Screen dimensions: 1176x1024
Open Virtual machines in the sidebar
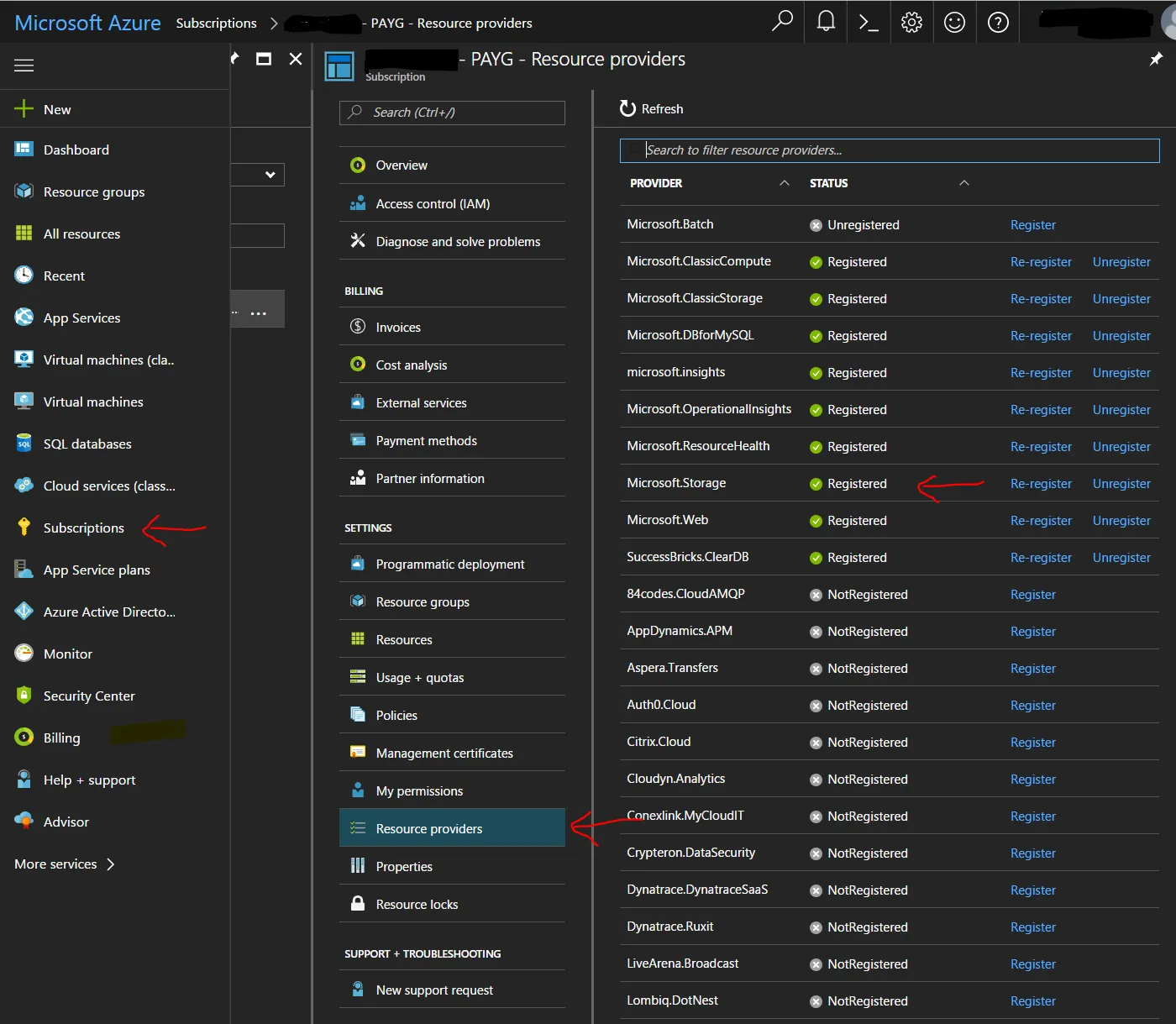click(115, 402)
